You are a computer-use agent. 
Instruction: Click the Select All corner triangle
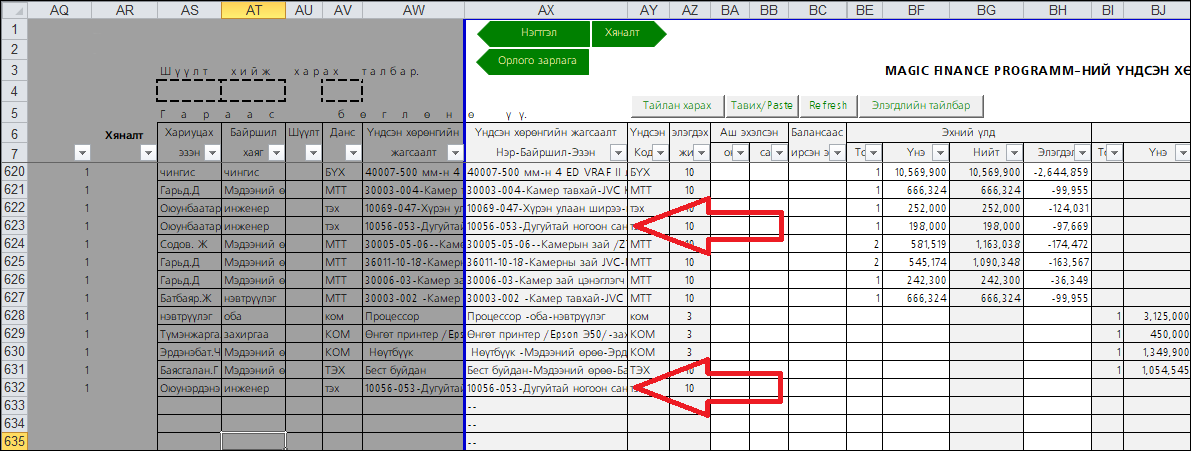[x=14, y=10]
